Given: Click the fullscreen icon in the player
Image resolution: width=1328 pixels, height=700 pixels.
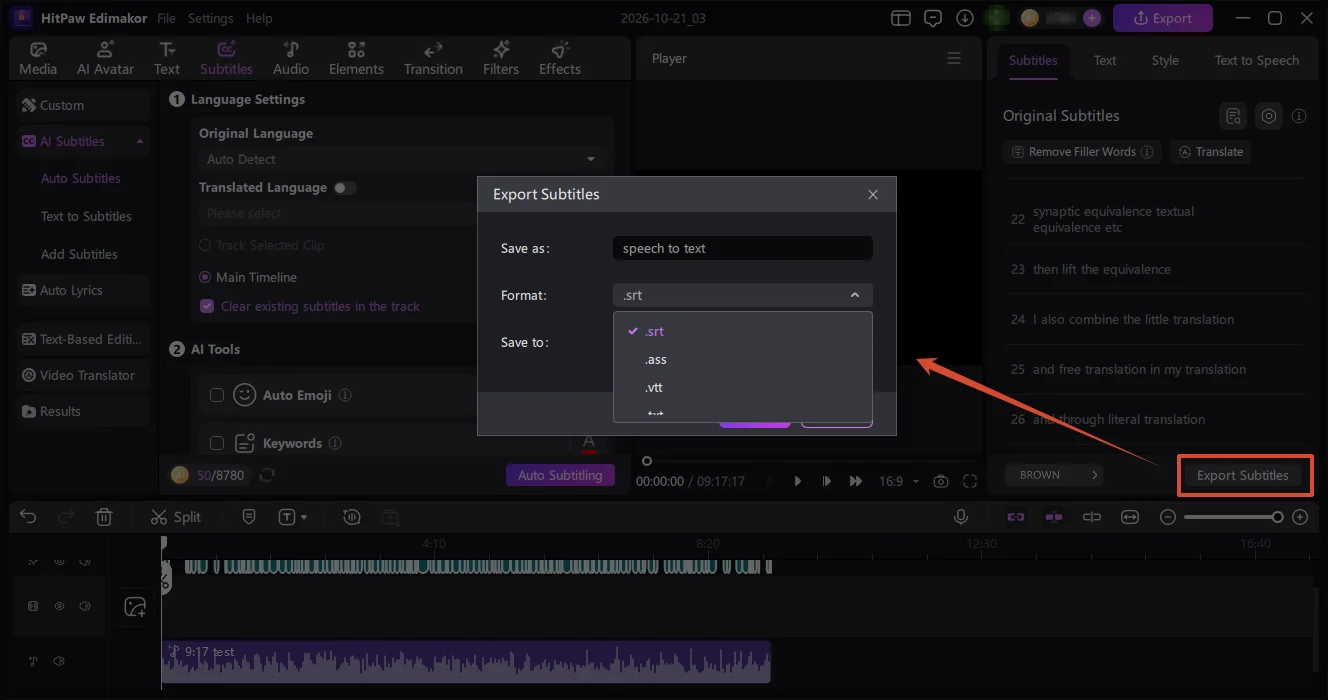Looking at the screenshot, I should (970, 481).
